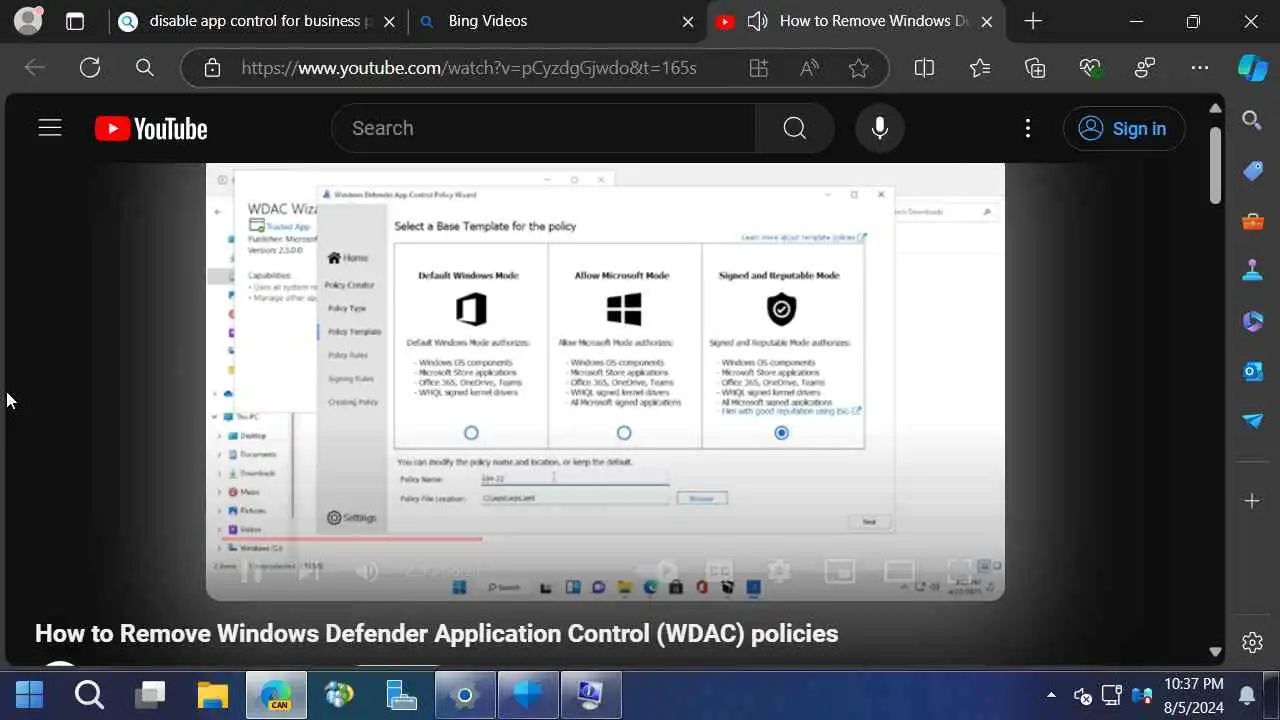Open sidebar settings gear

[1252, 642]
